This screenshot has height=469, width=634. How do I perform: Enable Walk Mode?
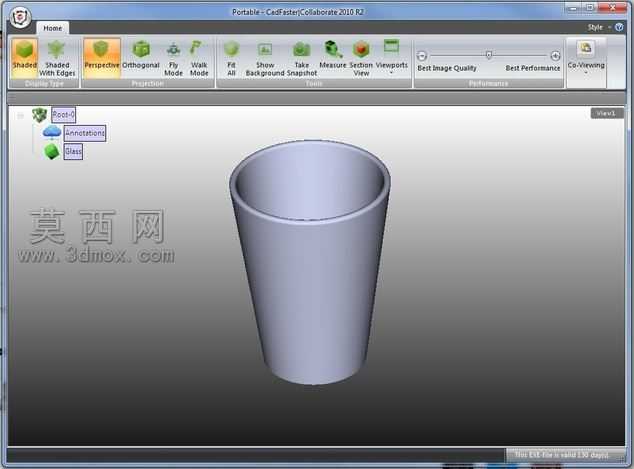pyautogui.click(x=199, y=58)
